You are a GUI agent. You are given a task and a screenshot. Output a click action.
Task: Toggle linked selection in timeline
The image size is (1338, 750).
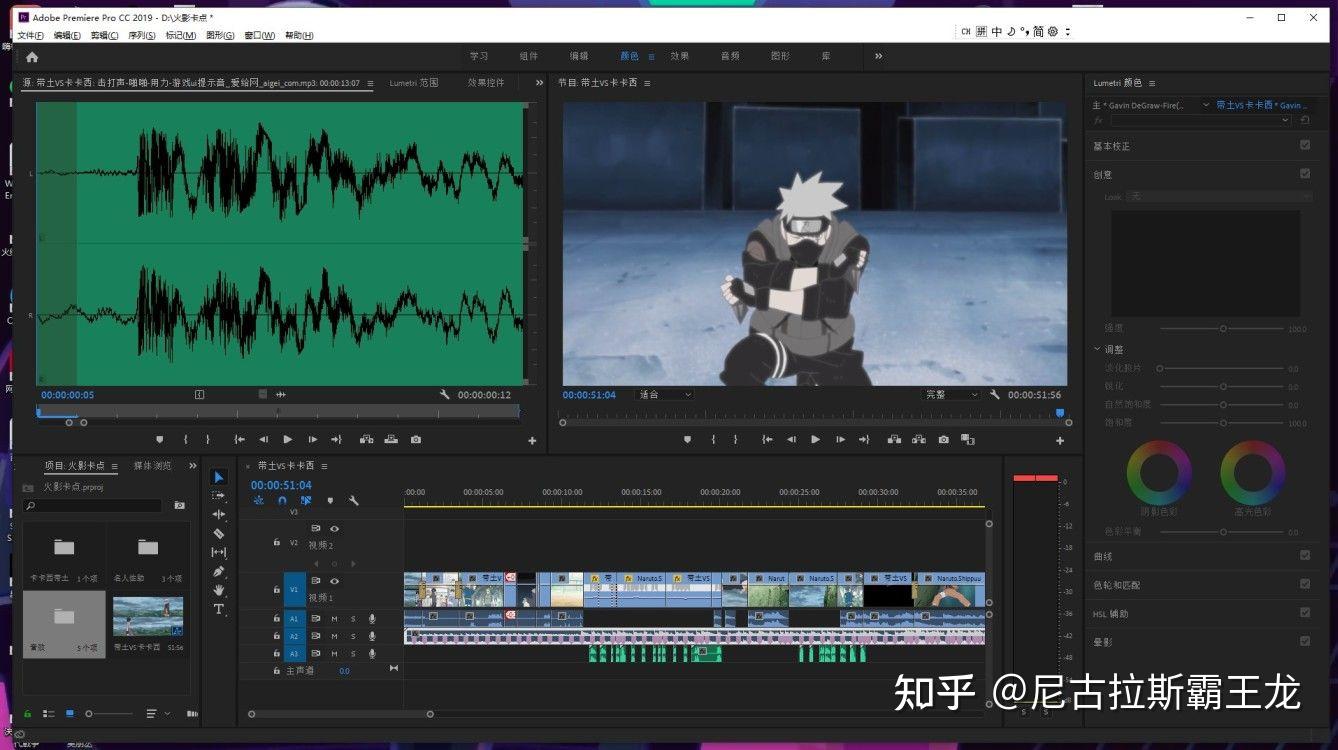pyautogui.click(x=306, y=500)
